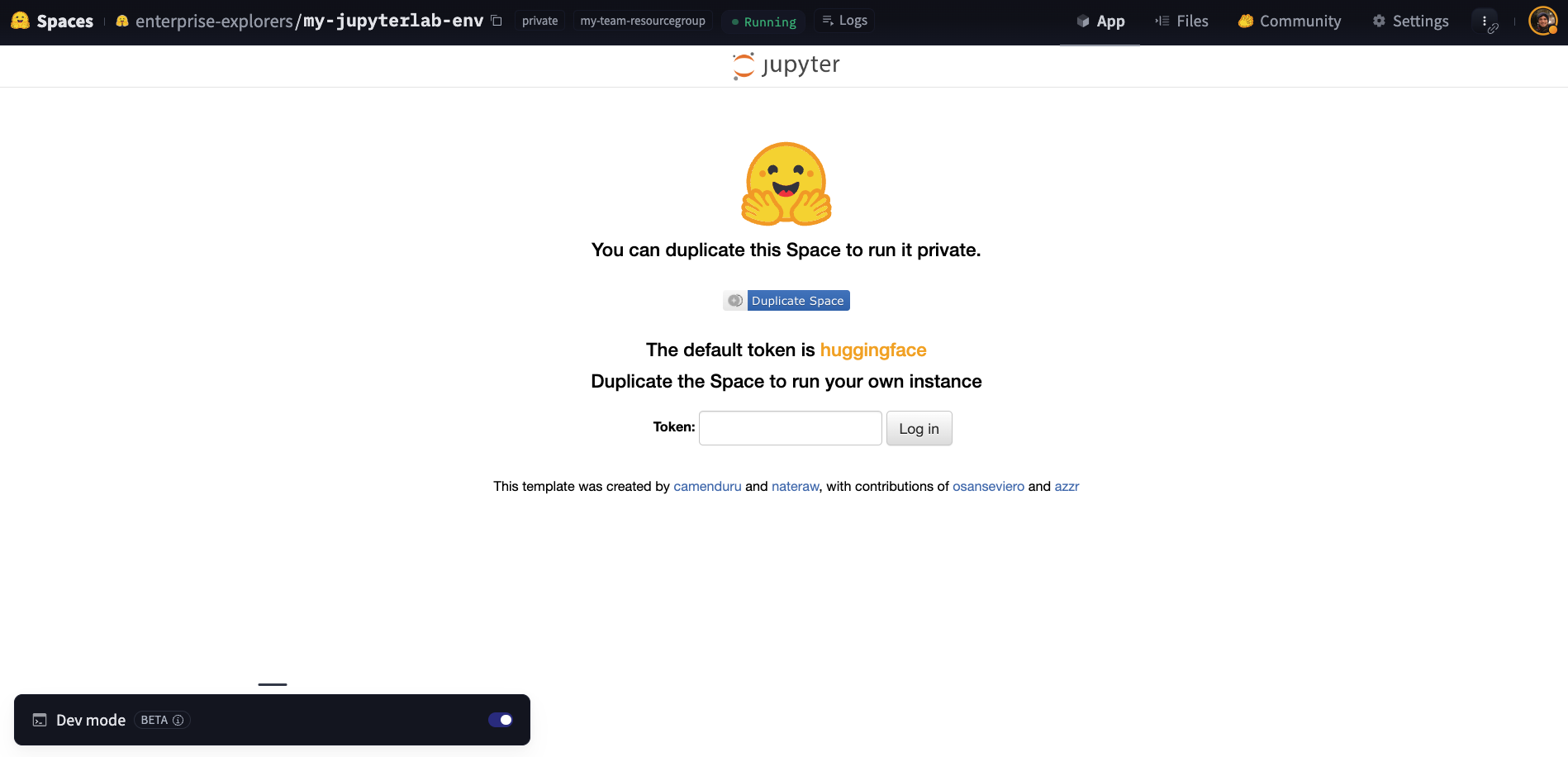Viewport: 1568px width, 757px height.
Task: Copy the Space name with the copy icon
Action: coord(497,21)
